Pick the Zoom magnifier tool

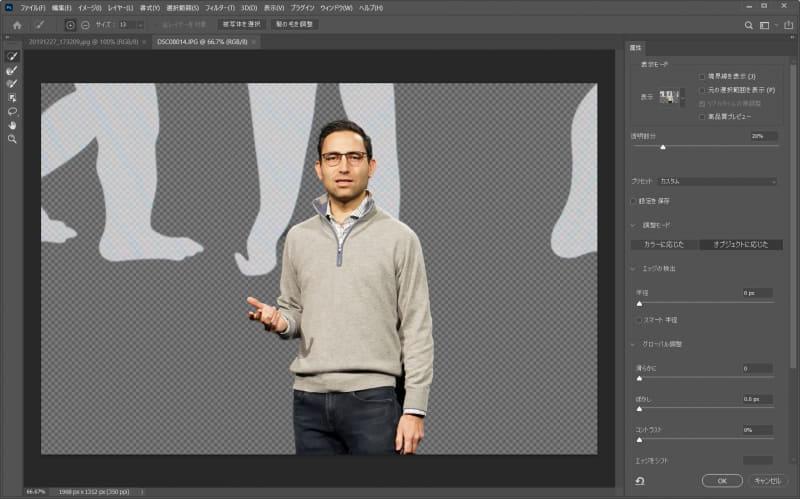12,139
